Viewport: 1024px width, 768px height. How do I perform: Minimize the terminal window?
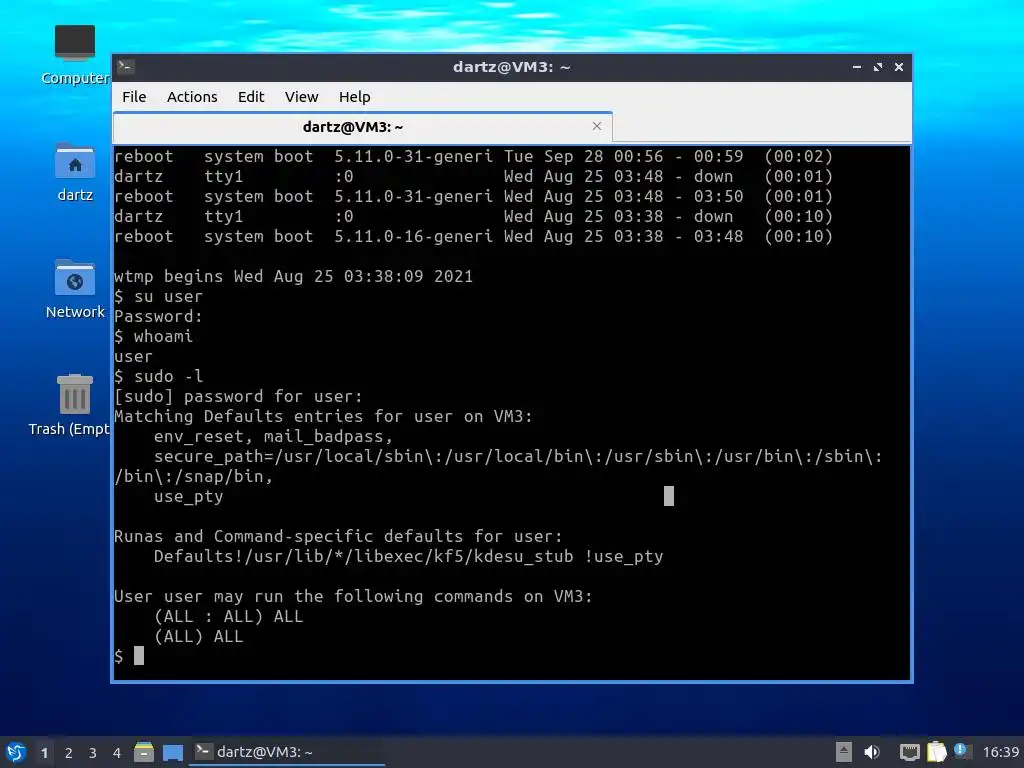[857, 67]
